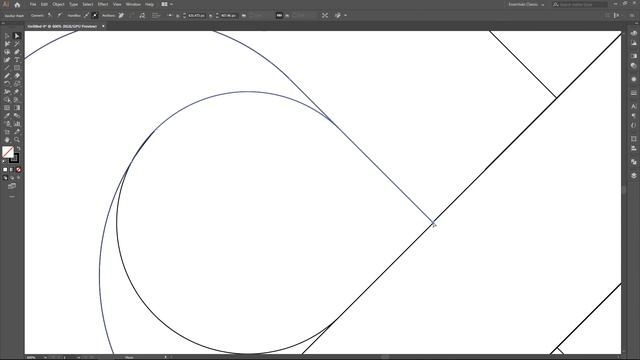640x360 pixels.
Task: Select the Scale tool
Action: pos(17,84)
